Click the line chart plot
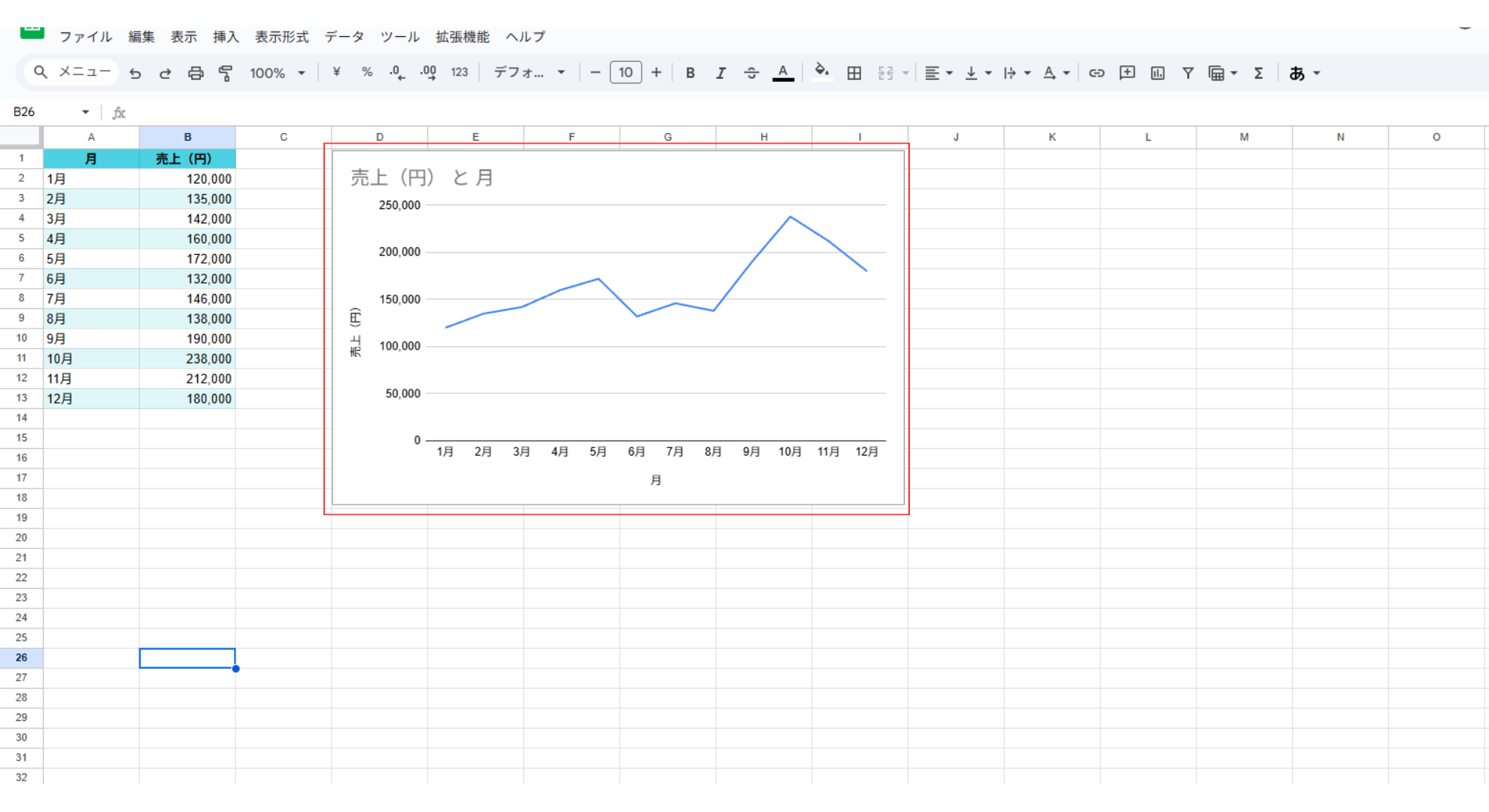This screenshot has width=1489, height=812. coord(655,322)
